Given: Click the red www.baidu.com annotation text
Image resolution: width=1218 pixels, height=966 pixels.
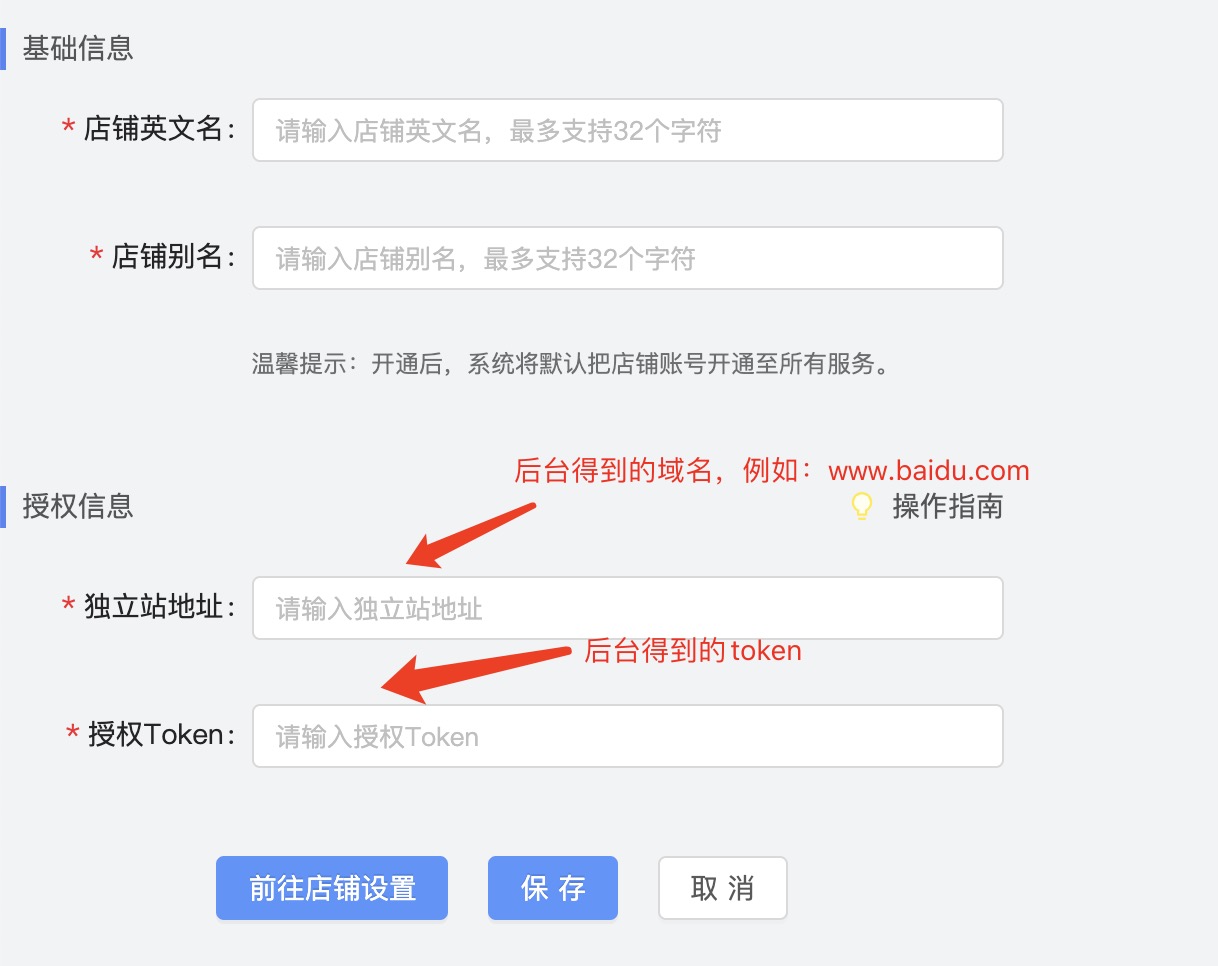Looking at the screenshot, I should pos(929,471).
